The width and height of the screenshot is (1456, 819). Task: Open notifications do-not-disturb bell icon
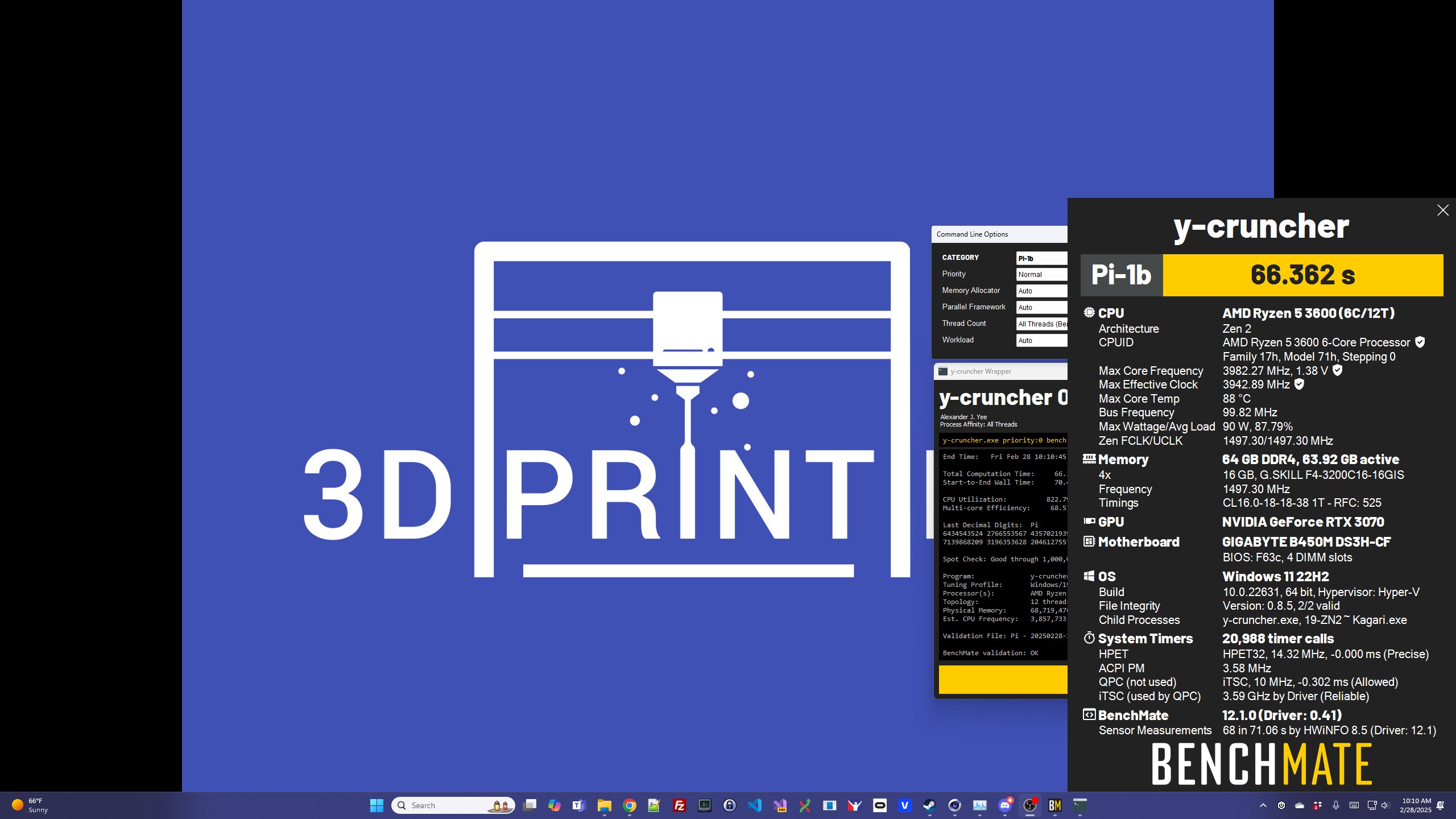coord(1441,805)
